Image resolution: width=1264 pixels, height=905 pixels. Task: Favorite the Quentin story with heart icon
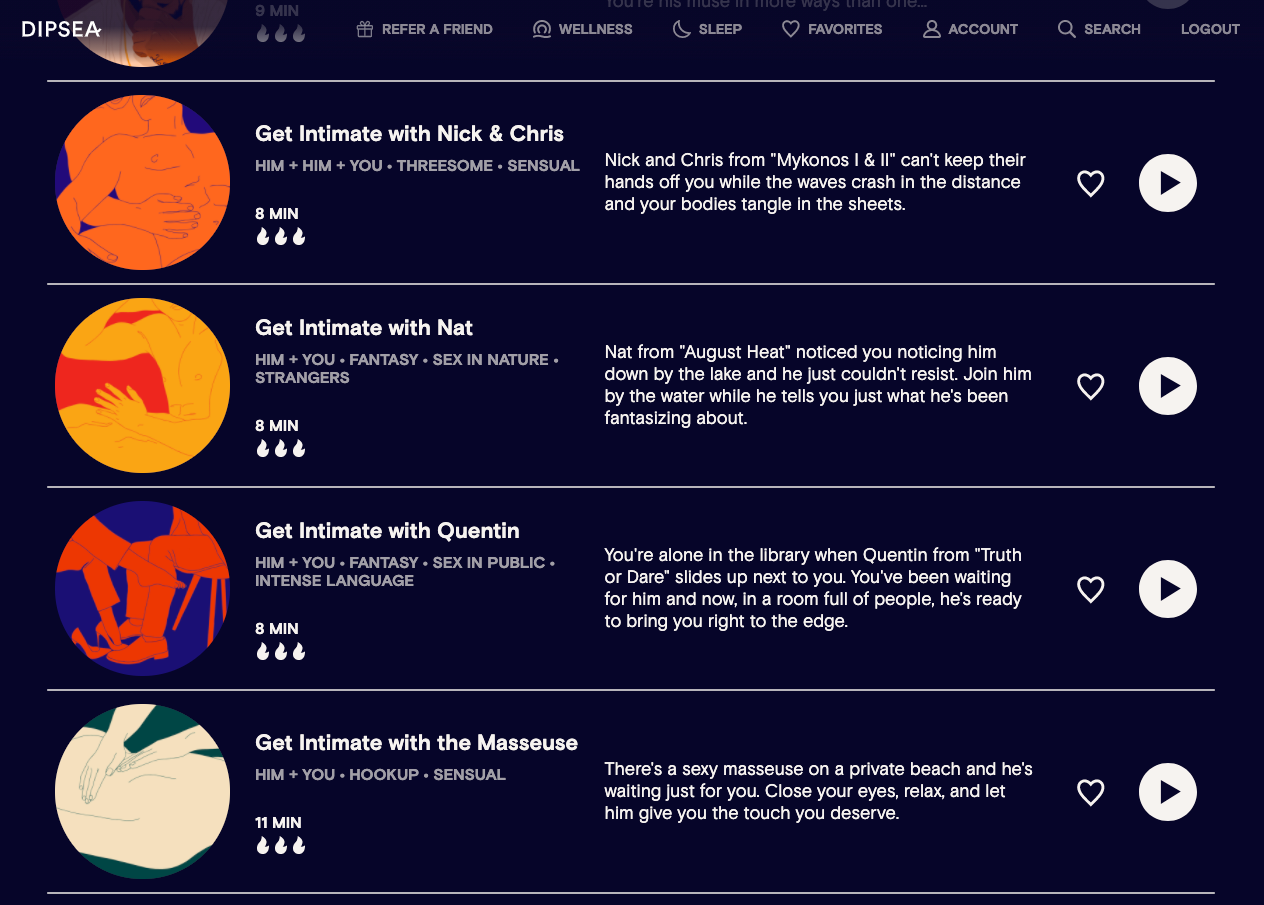click(1090, 589)
